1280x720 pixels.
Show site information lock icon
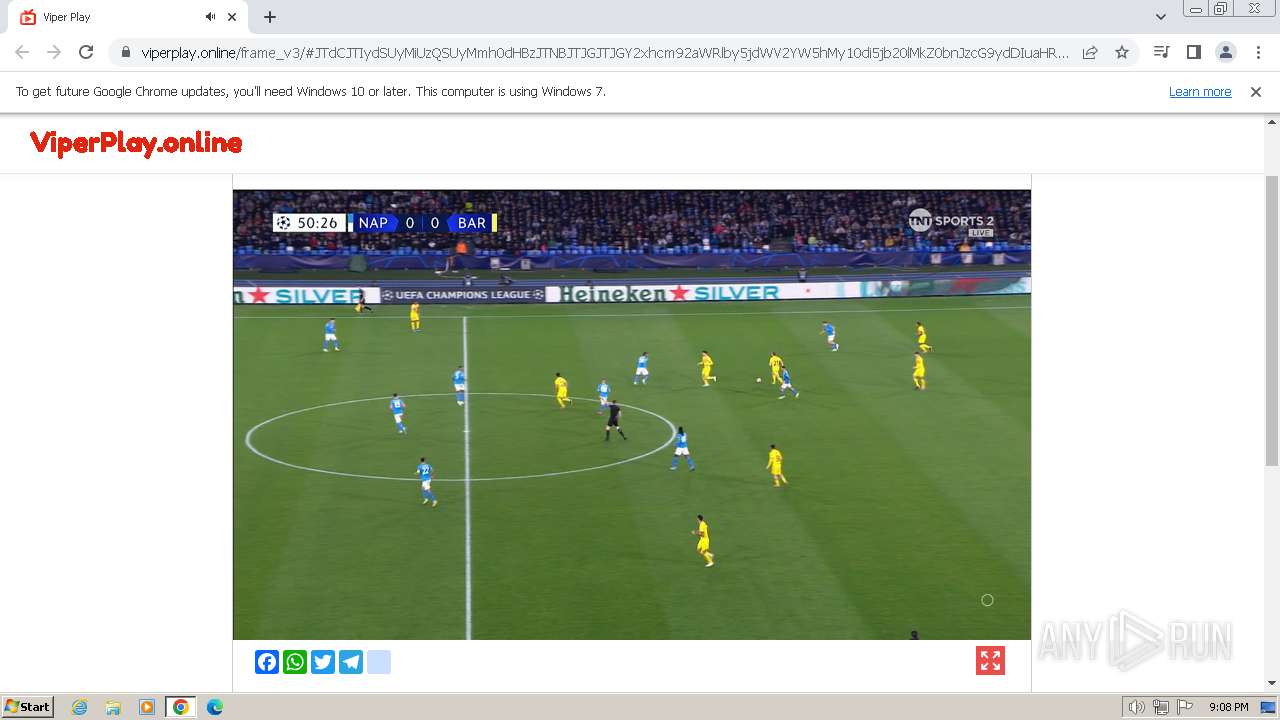125,52
